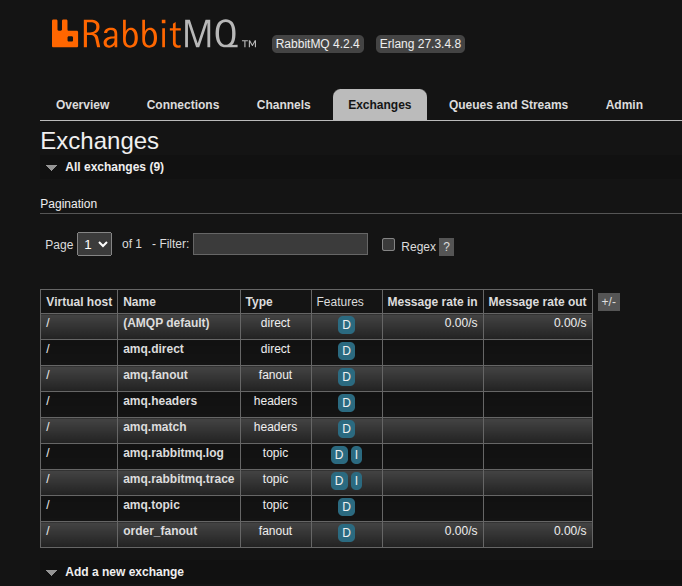682x586 pixels.
Task: Open the Page number dropdown
Action: point(94,244)
